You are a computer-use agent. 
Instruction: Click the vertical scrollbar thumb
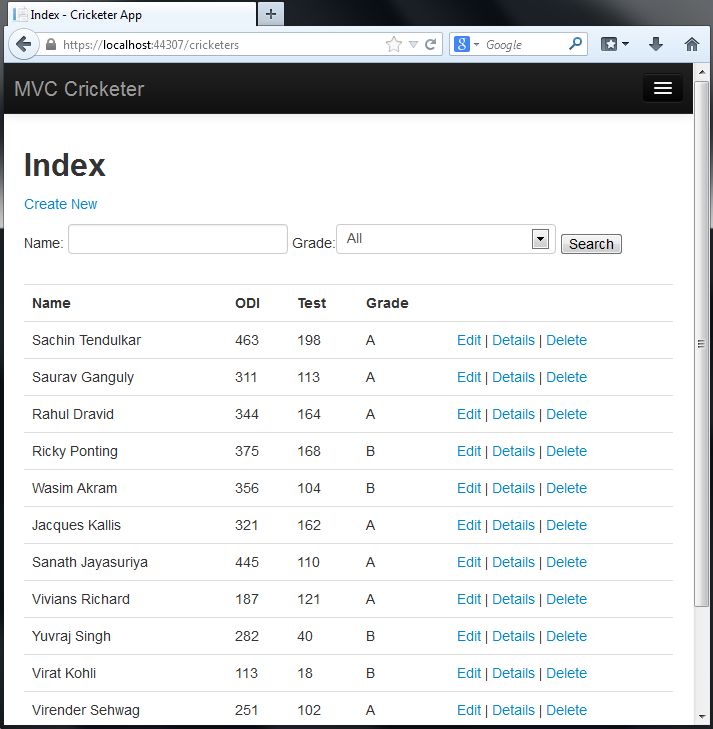pos(701,344)
